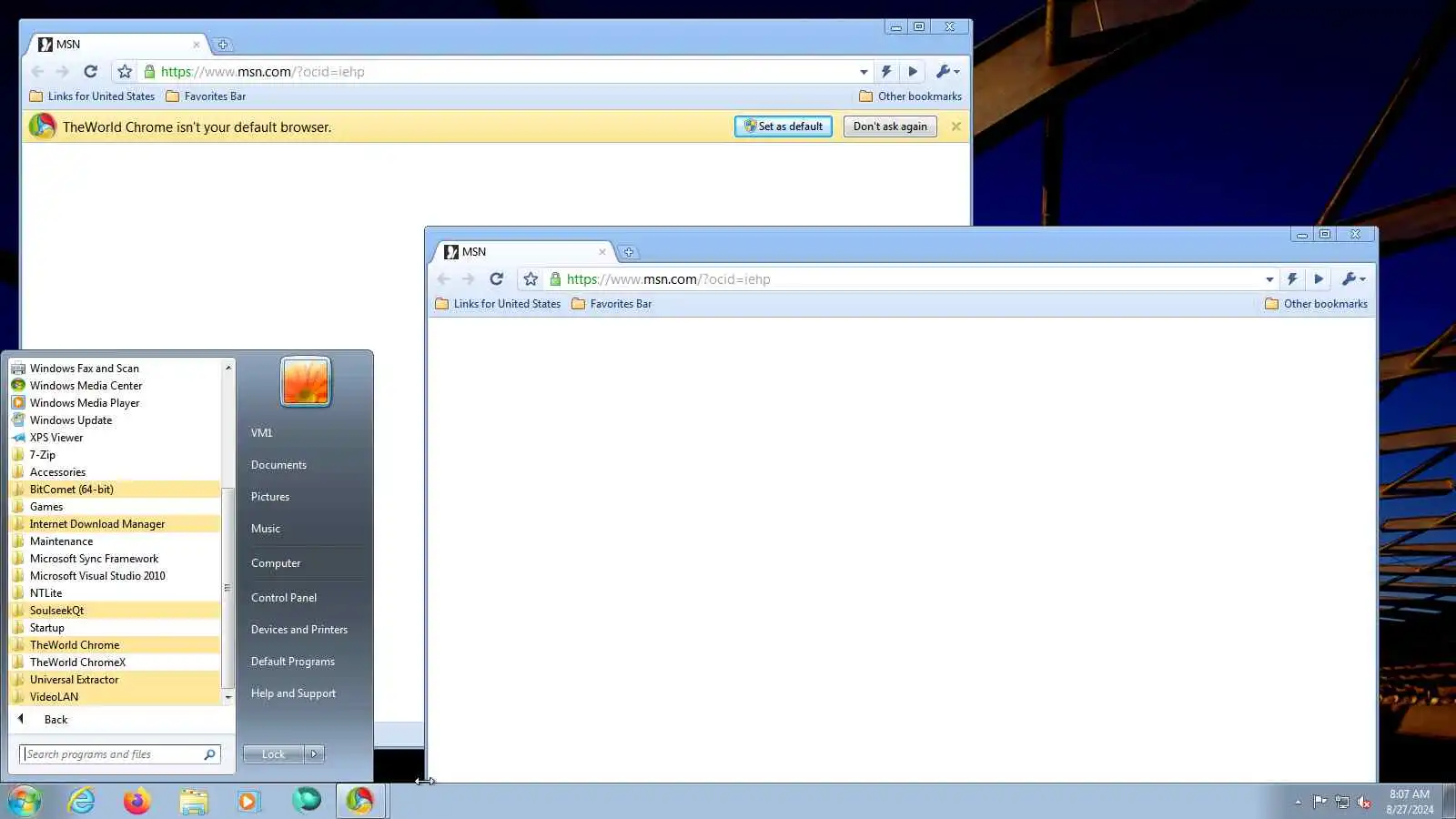
Task: Open address bar dropdown in front window
Action: [1269, 279]
